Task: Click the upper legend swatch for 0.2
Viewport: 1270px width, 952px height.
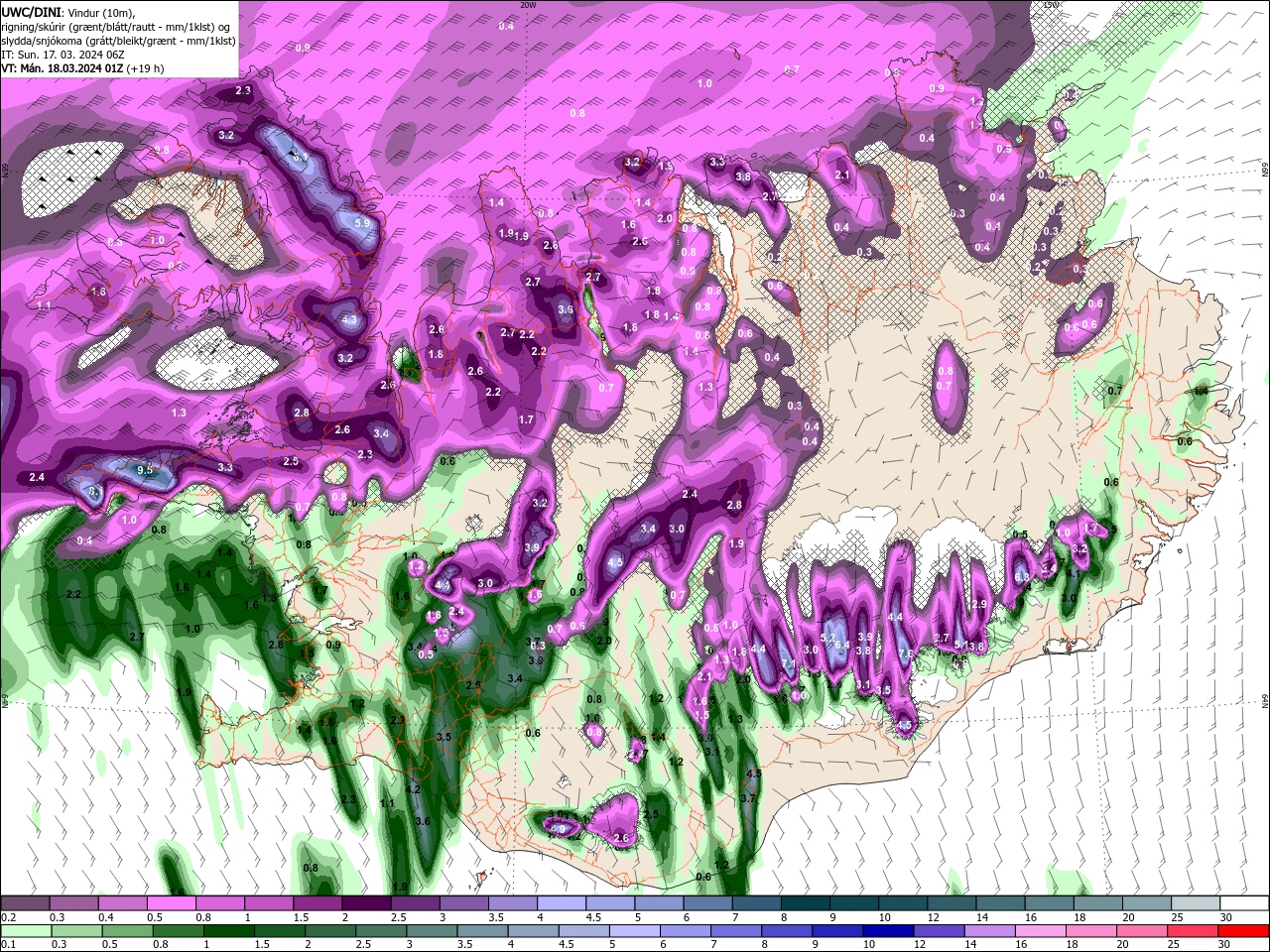Action: pos(25,903)
